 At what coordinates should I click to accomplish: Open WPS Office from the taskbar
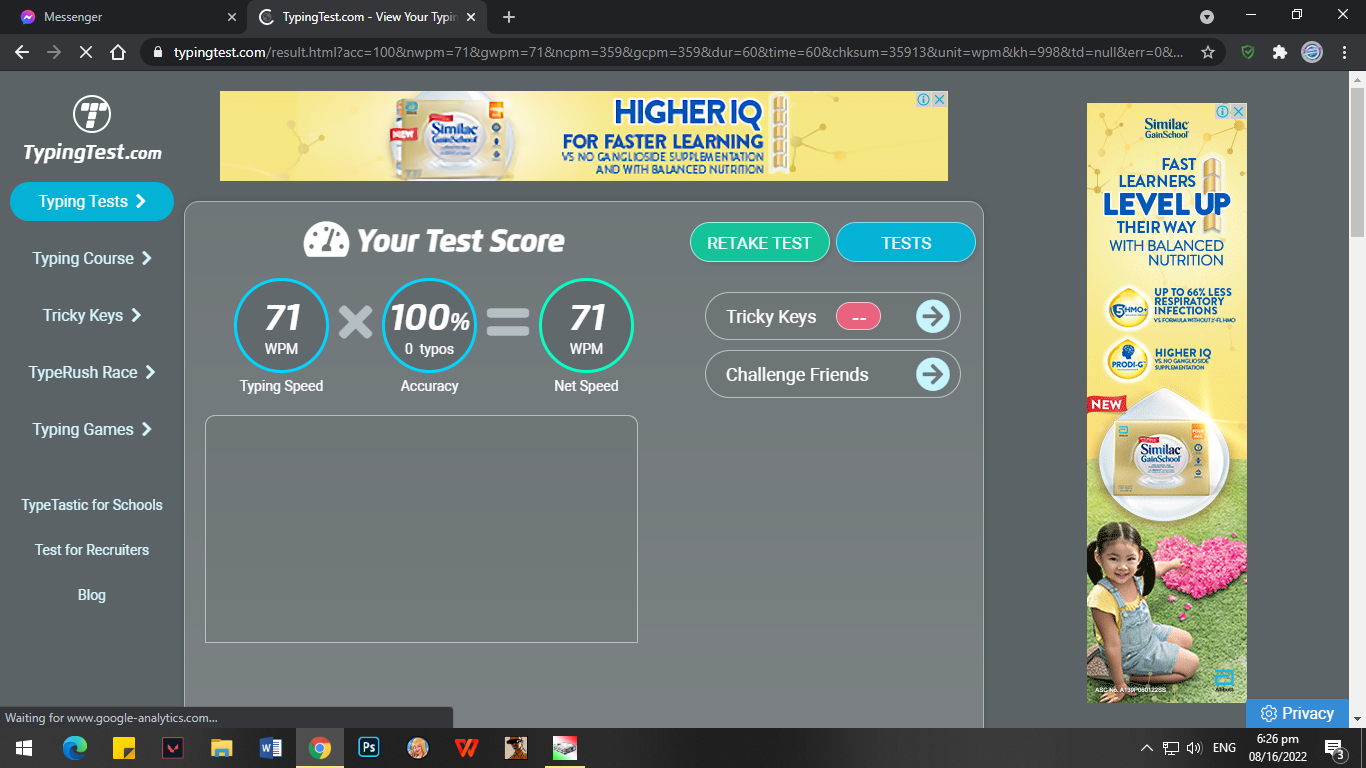tap(467, 748)
